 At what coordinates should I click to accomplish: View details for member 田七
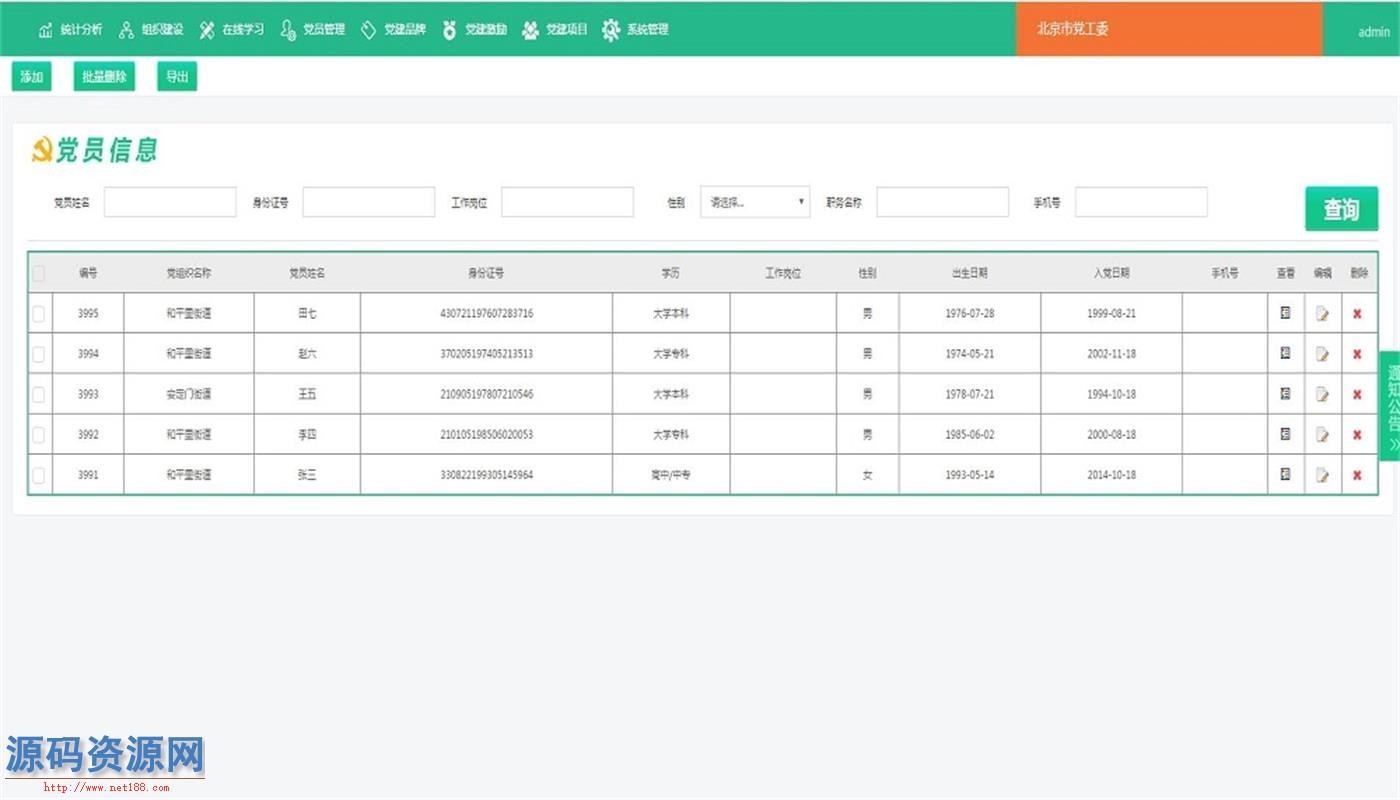point(1285,313)
